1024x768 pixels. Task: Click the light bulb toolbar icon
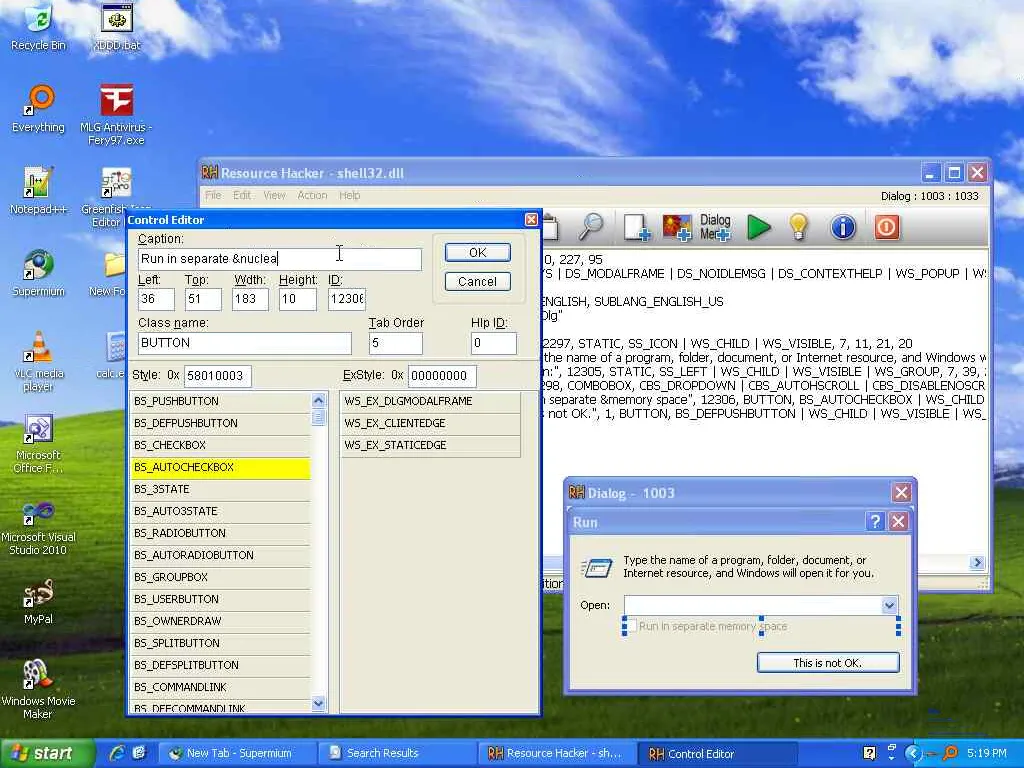point(799,227)
